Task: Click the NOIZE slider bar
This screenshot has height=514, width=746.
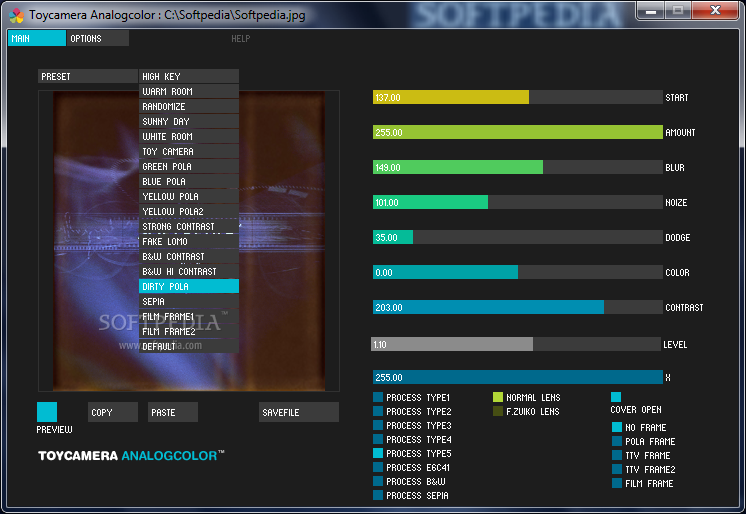Action: click(518, 202)
